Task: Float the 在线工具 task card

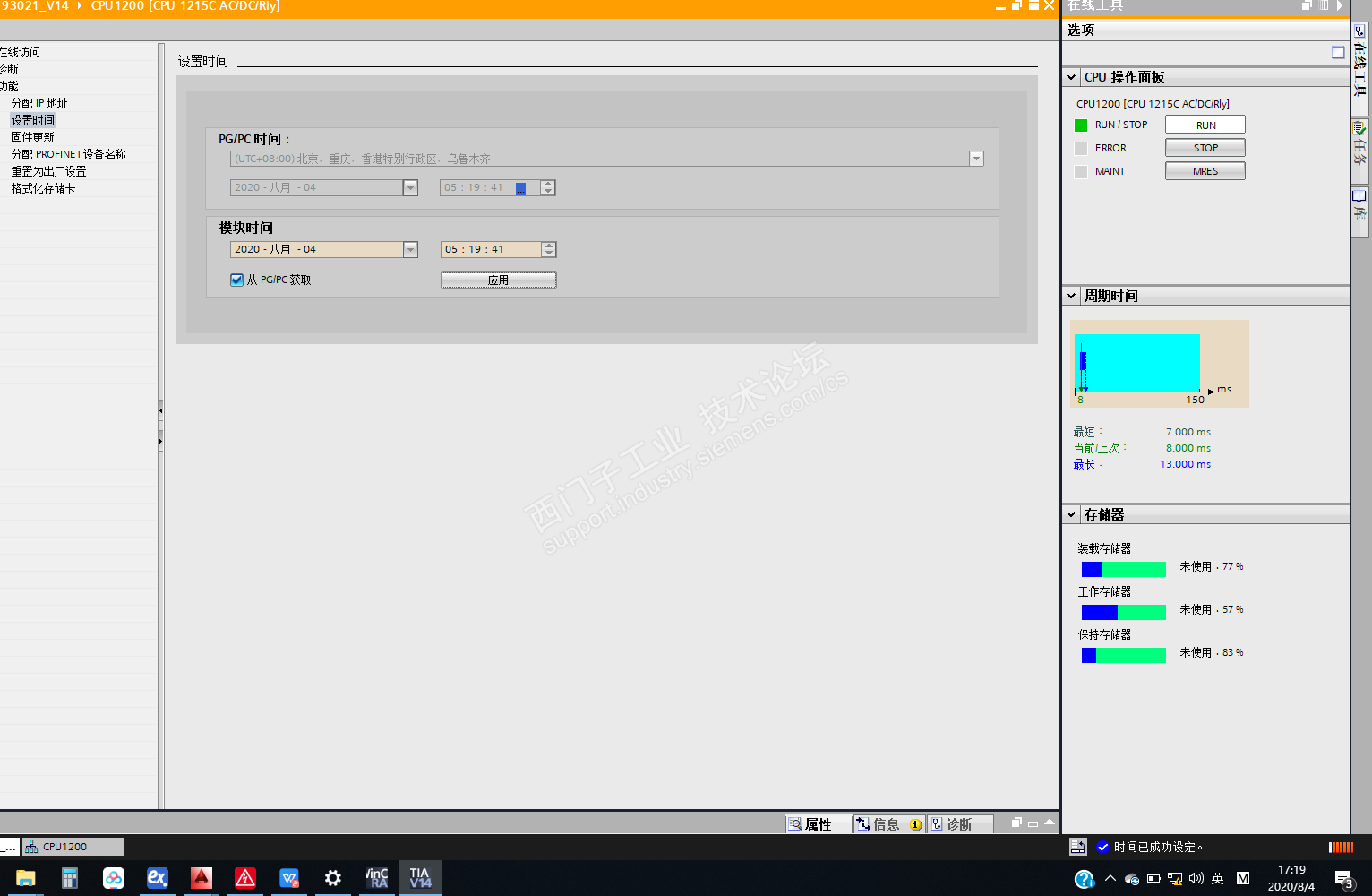Action: 1307,5
